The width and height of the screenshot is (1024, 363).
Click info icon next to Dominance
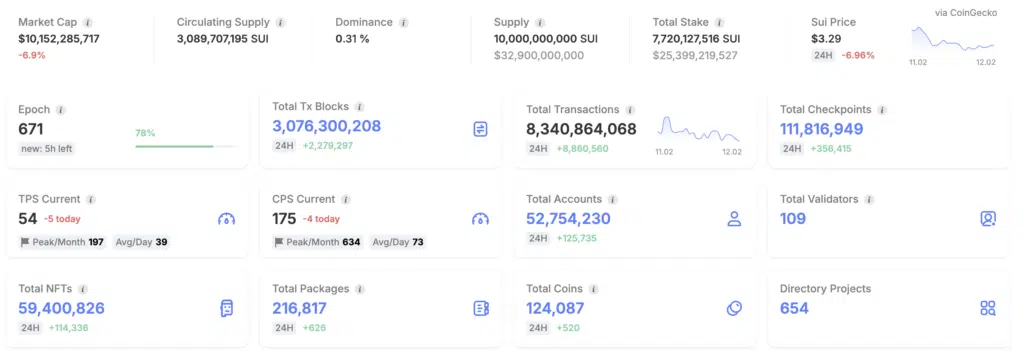tap(404, 22)
